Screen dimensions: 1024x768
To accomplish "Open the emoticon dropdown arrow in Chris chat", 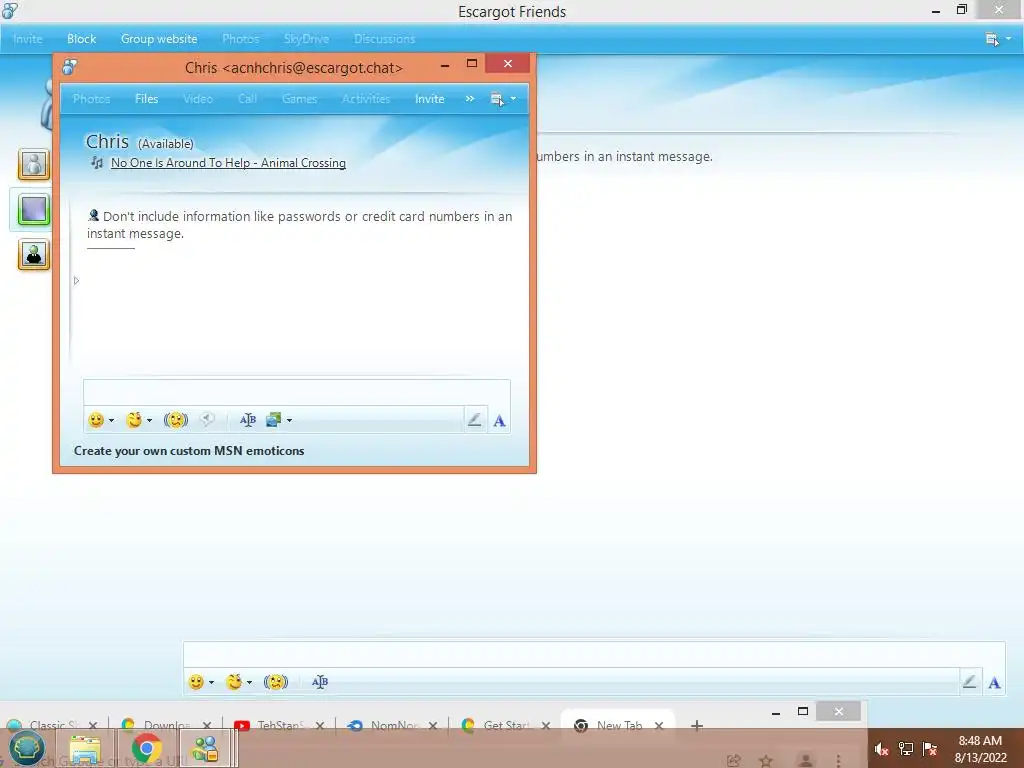I will click(112, 421).
